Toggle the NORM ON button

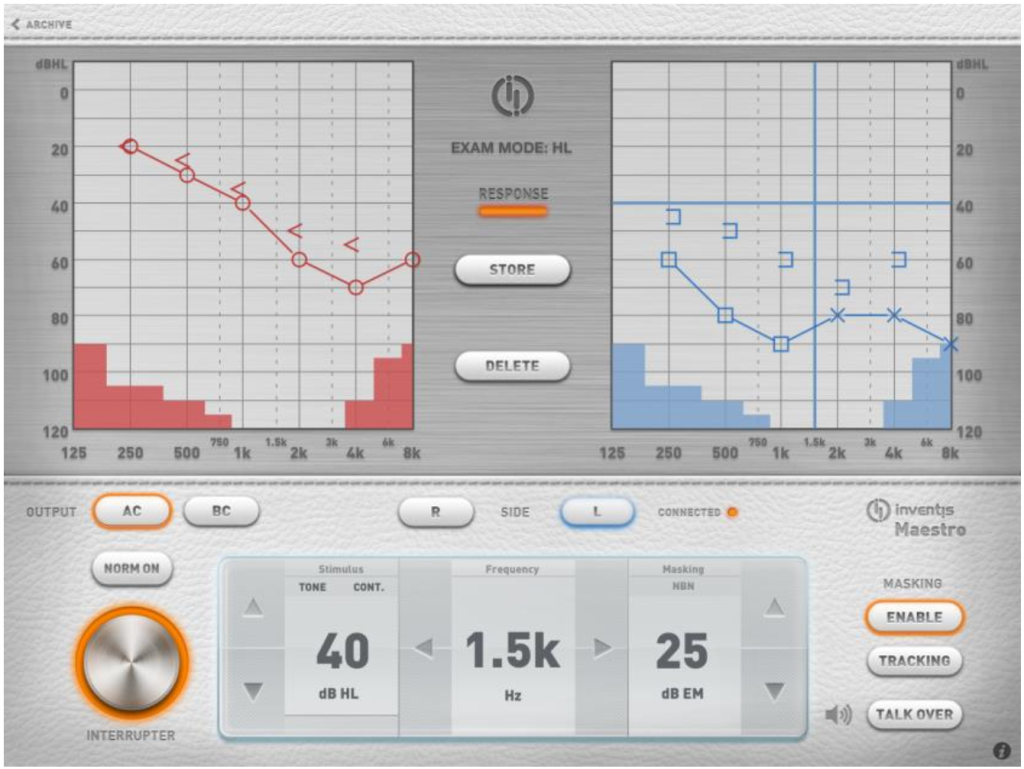tap(132, 568)
